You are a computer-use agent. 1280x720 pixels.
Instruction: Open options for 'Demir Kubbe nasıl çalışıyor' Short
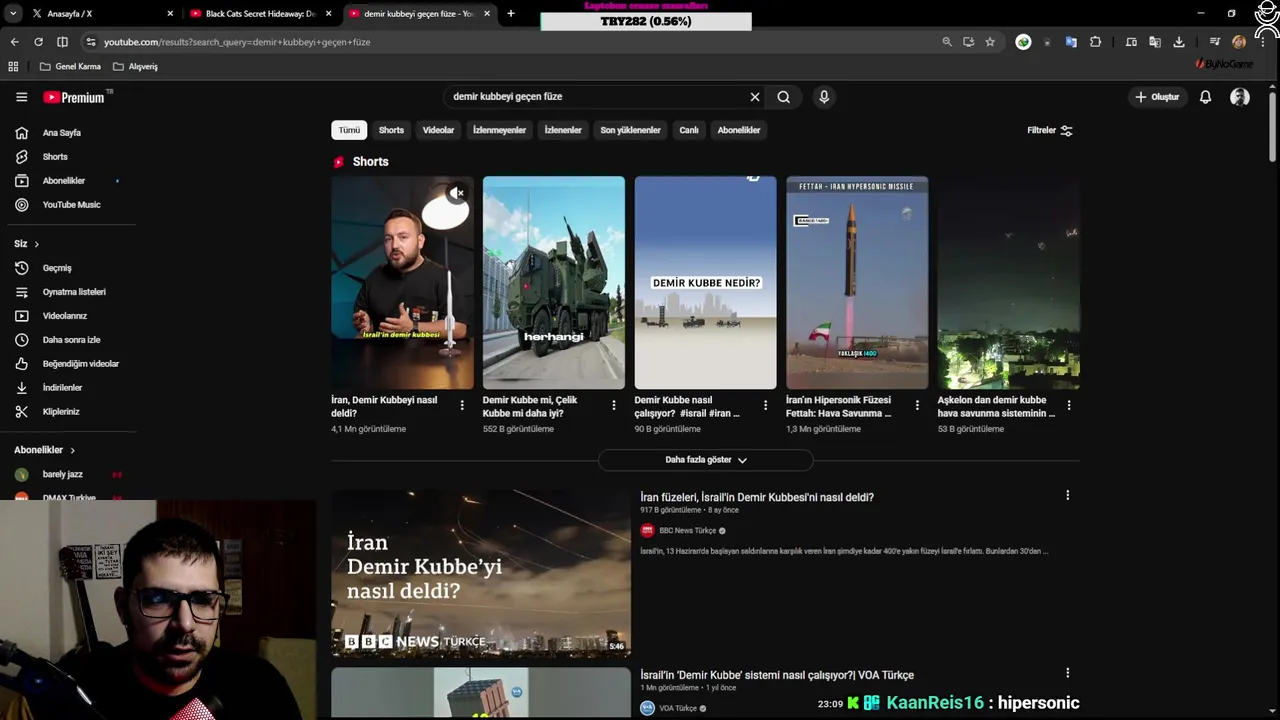(x=766, y=405)
